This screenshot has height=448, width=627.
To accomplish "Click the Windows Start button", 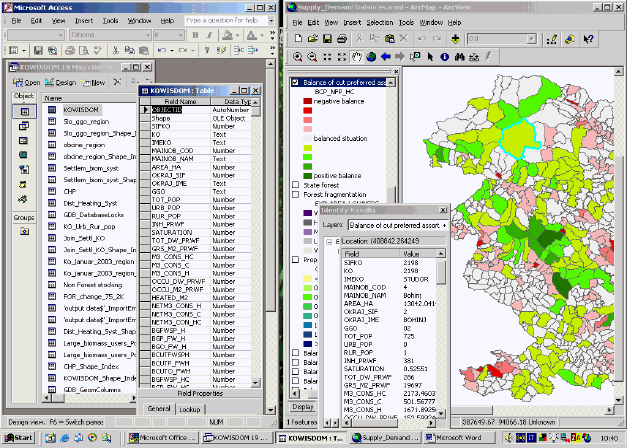I will point(17,439).
